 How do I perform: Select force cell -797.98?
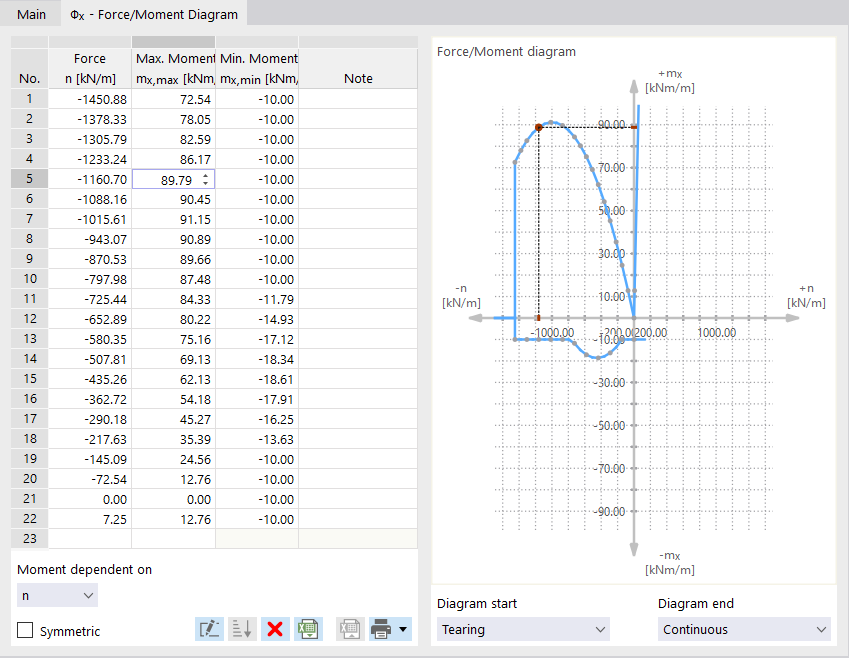90,279
